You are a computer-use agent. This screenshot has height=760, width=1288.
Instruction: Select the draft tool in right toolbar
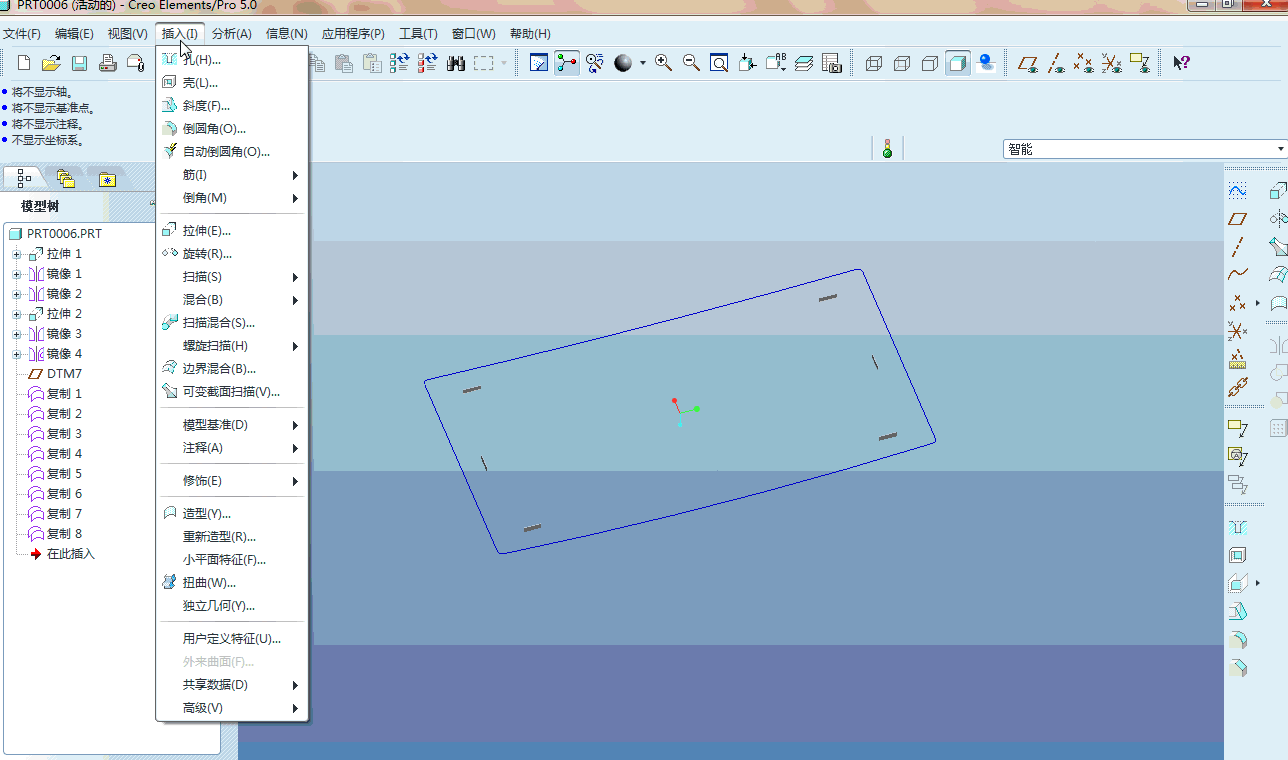tap(1238, 611)
